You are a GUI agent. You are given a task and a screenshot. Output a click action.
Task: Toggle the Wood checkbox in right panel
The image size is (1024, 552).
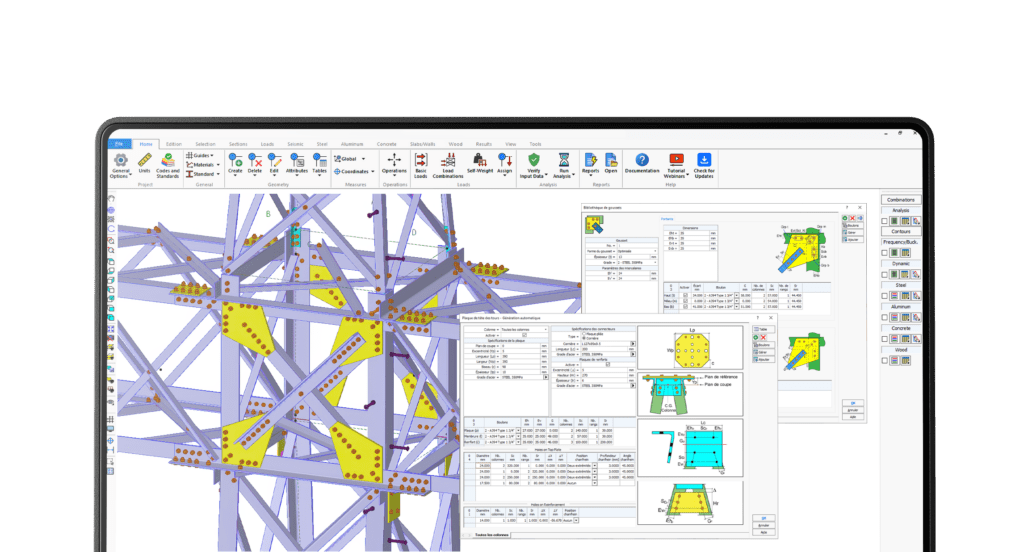tap(885, 361)
